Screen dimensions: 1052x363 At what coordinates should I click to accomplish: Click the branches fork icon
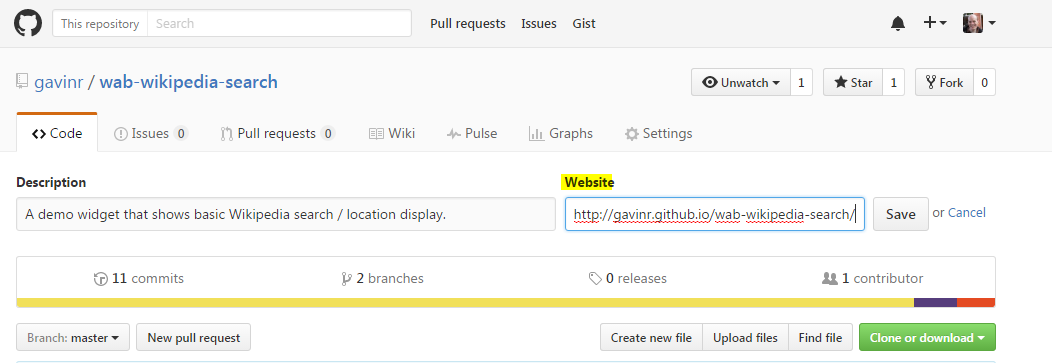click(x=346, y=278)
